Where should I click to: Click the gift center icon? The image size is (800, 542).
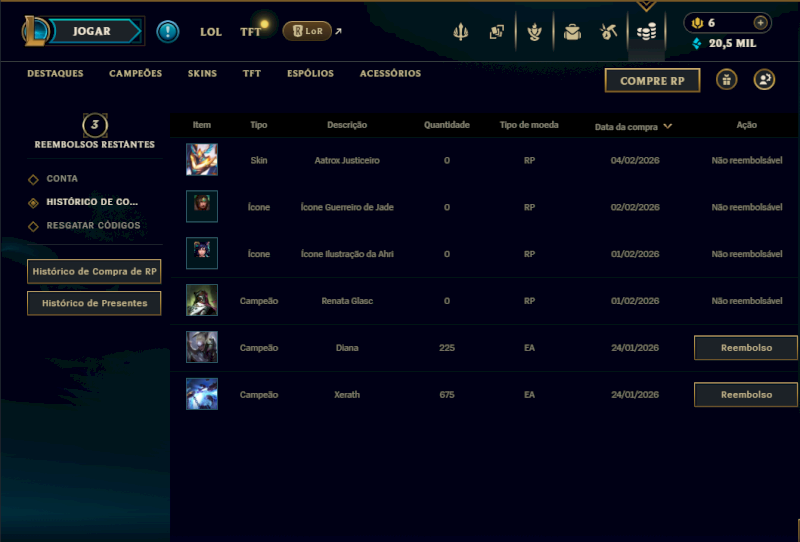click(x=727, y=80)
